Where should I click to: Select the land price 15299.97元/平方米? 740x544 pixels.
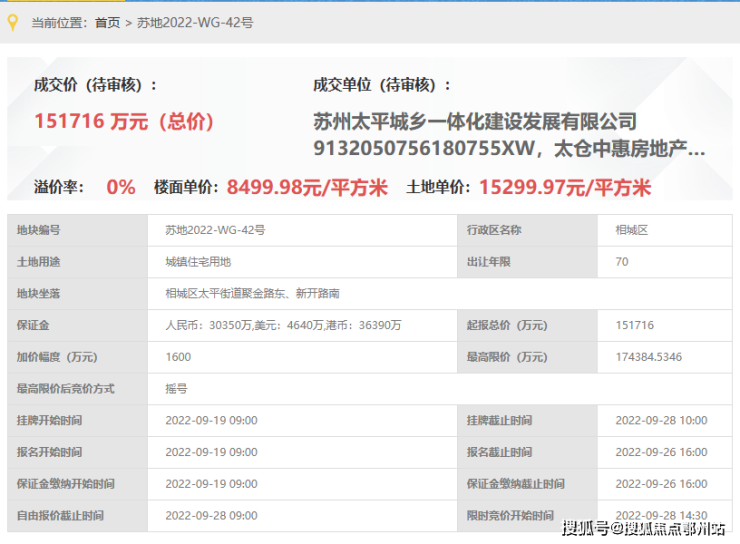click(565, 187)
